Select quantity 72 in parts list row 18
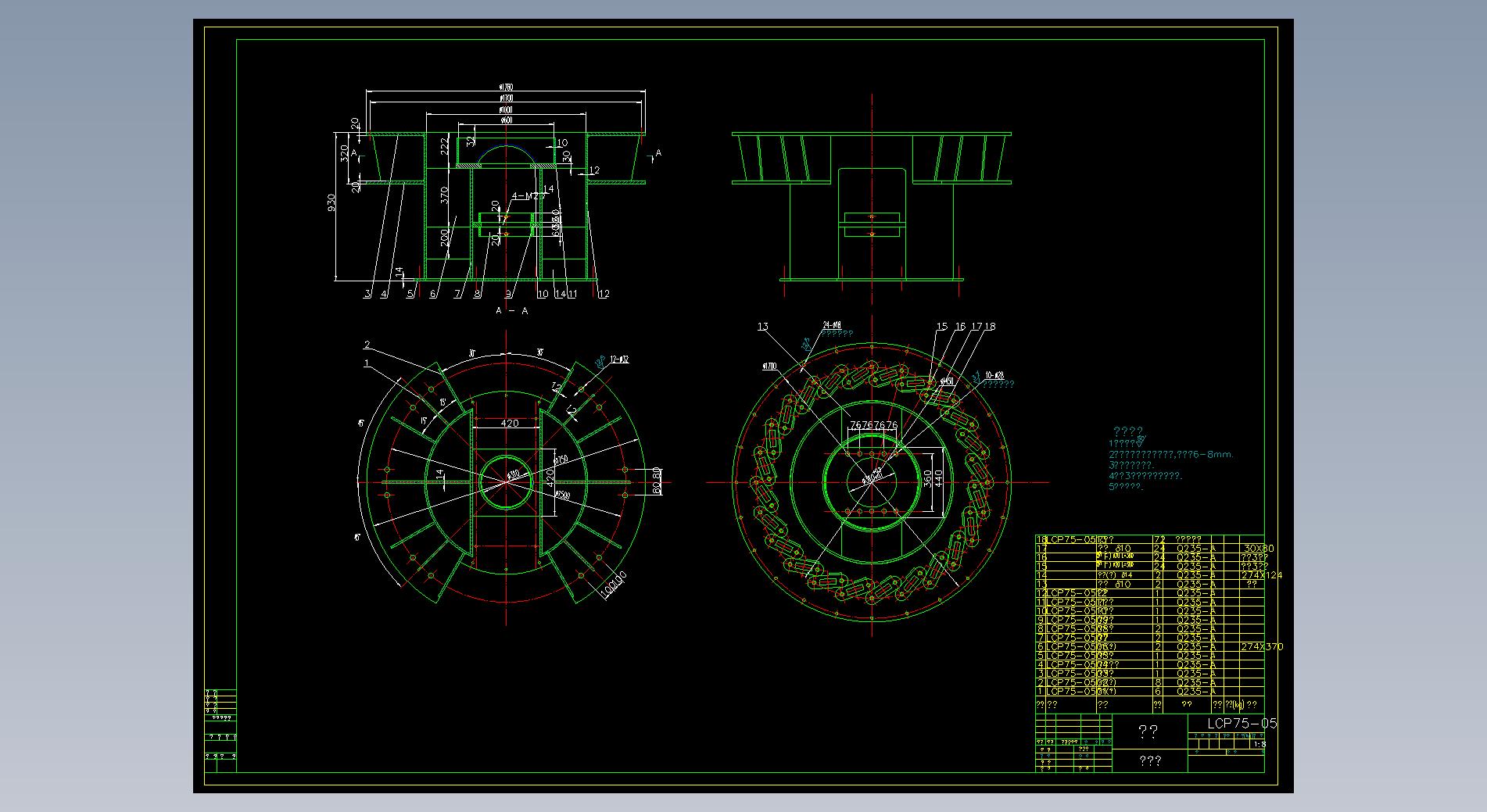1487x812 pixels. click(x=1159, y=540)
